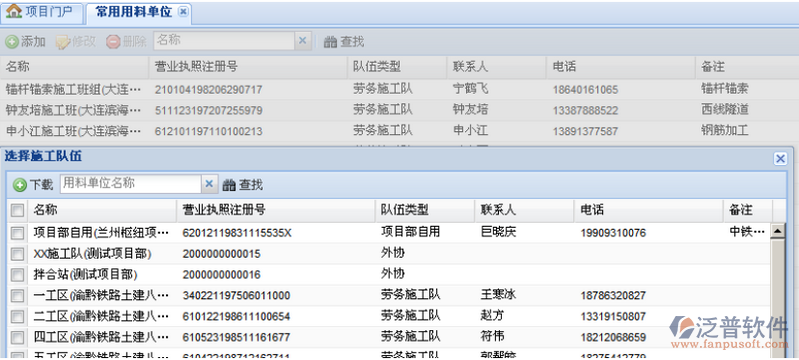The width and height of the screenshot is (799, 360).
Task: Click the 项目门户 home icon
Action: [x=14, y=11]
